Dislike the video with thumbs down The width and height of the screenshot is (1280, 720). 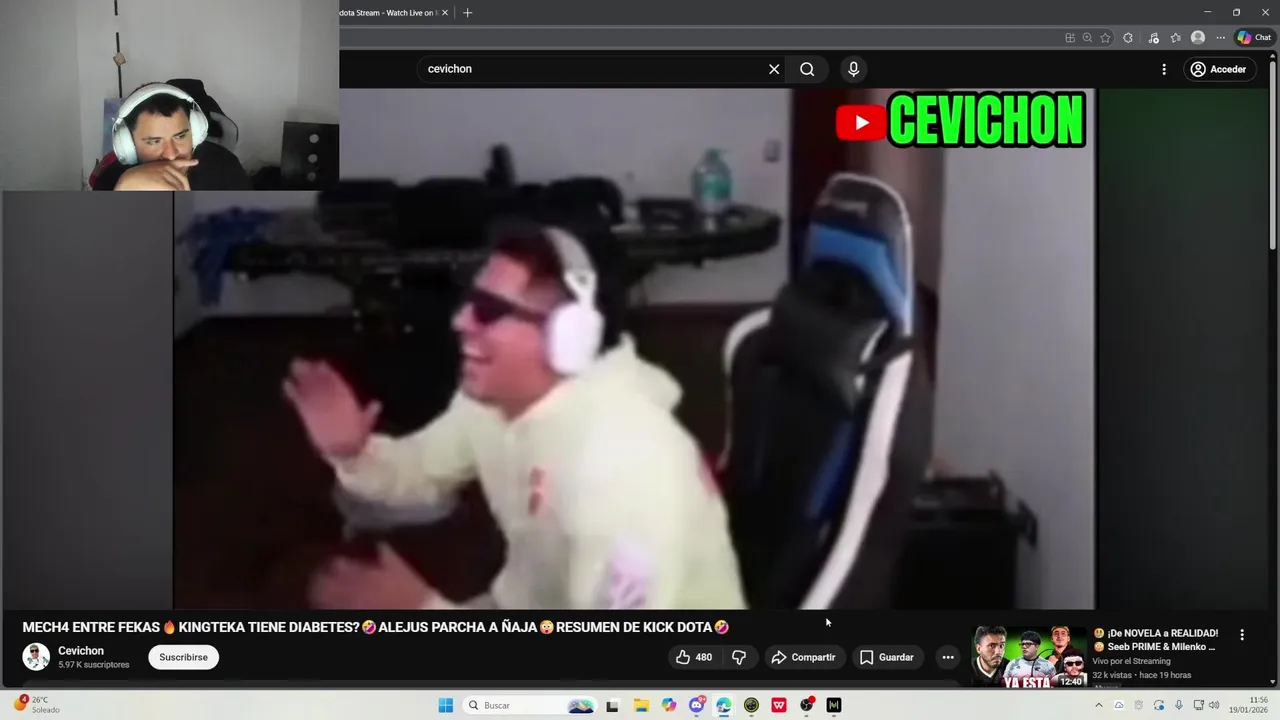pos(739,657)
